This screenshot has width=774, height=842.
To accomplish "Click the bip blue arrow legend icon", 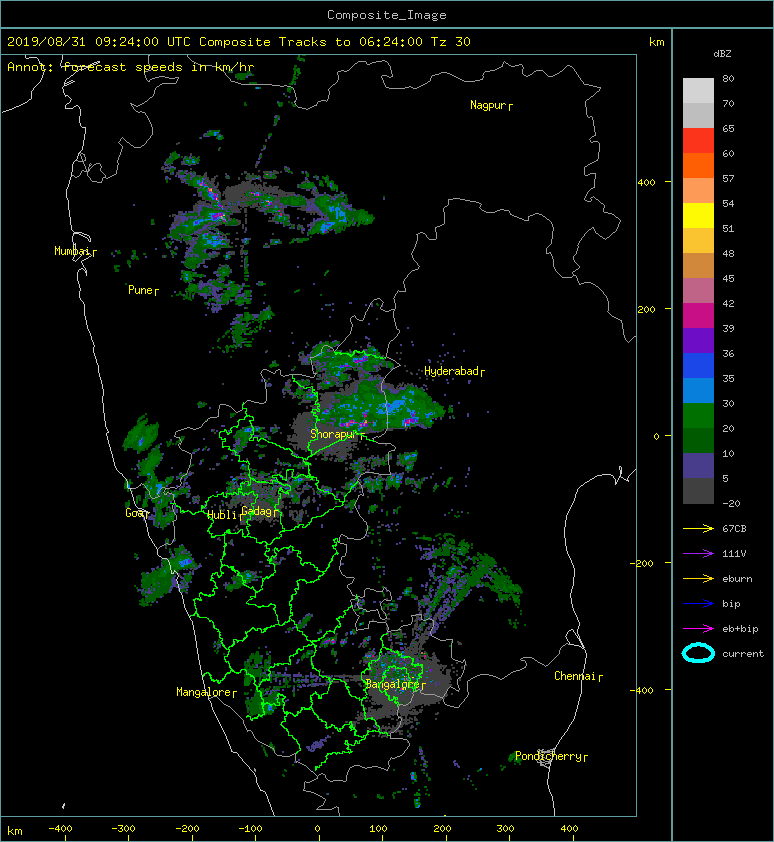I will click(x=698, y=604).
